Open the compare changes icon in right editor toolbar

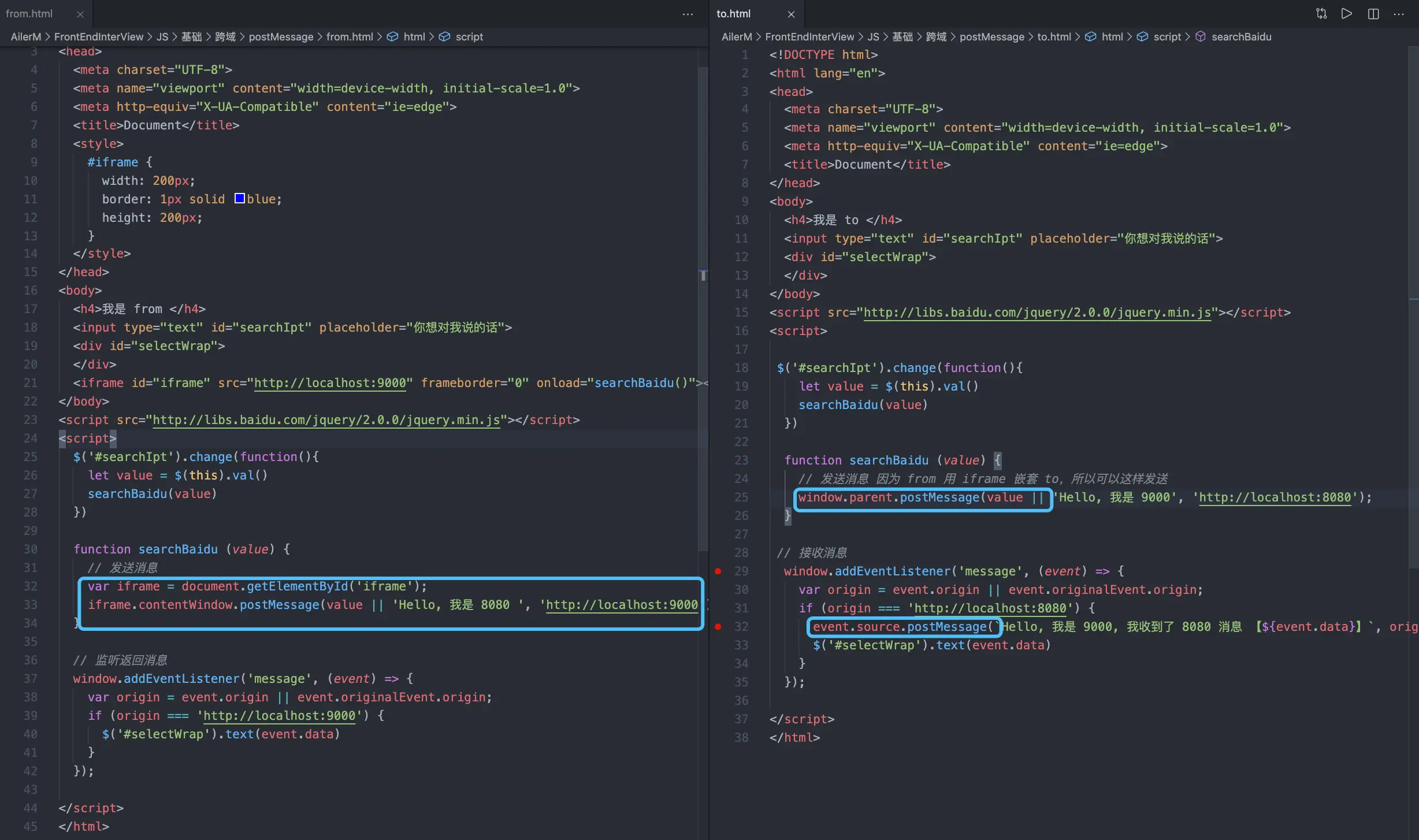pyautogui.click(x=1321, y=14)
